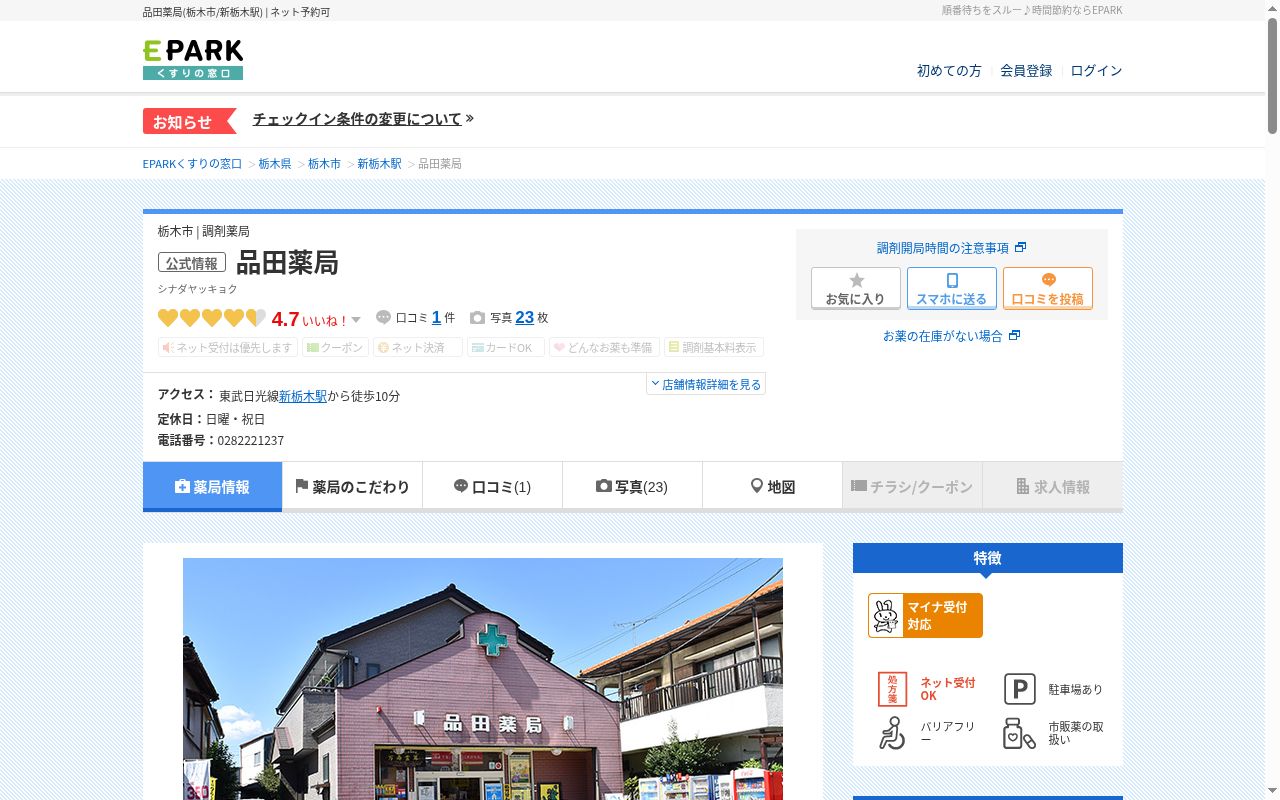Click the 初めての方 link
Viewport: 1280px width, 800px height.
[x=949, y=71]
